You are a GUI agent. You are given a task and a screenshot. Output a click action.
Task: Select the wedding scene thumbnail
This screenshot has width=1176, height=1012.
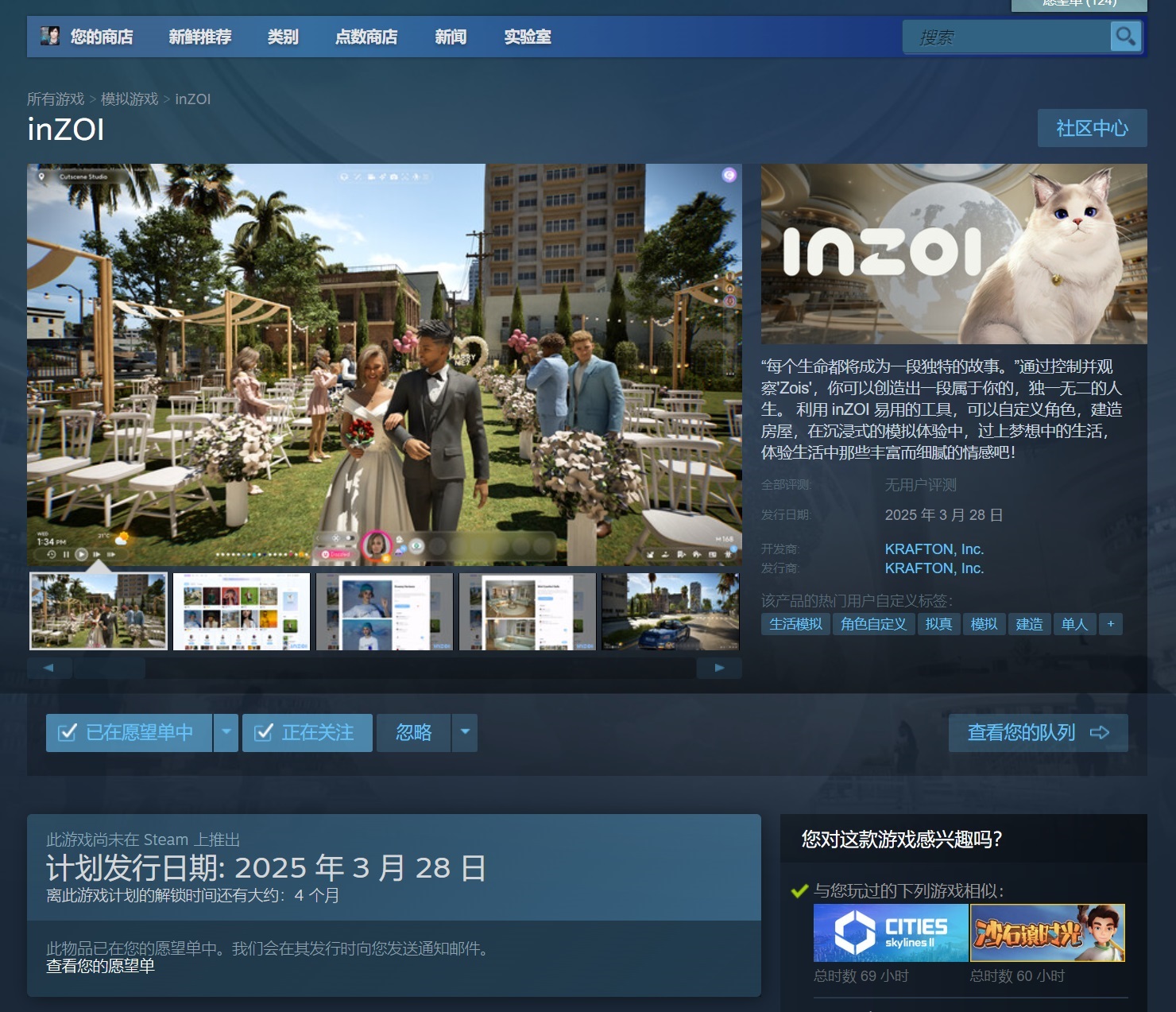pyautogui.click(x=99, y=611)
